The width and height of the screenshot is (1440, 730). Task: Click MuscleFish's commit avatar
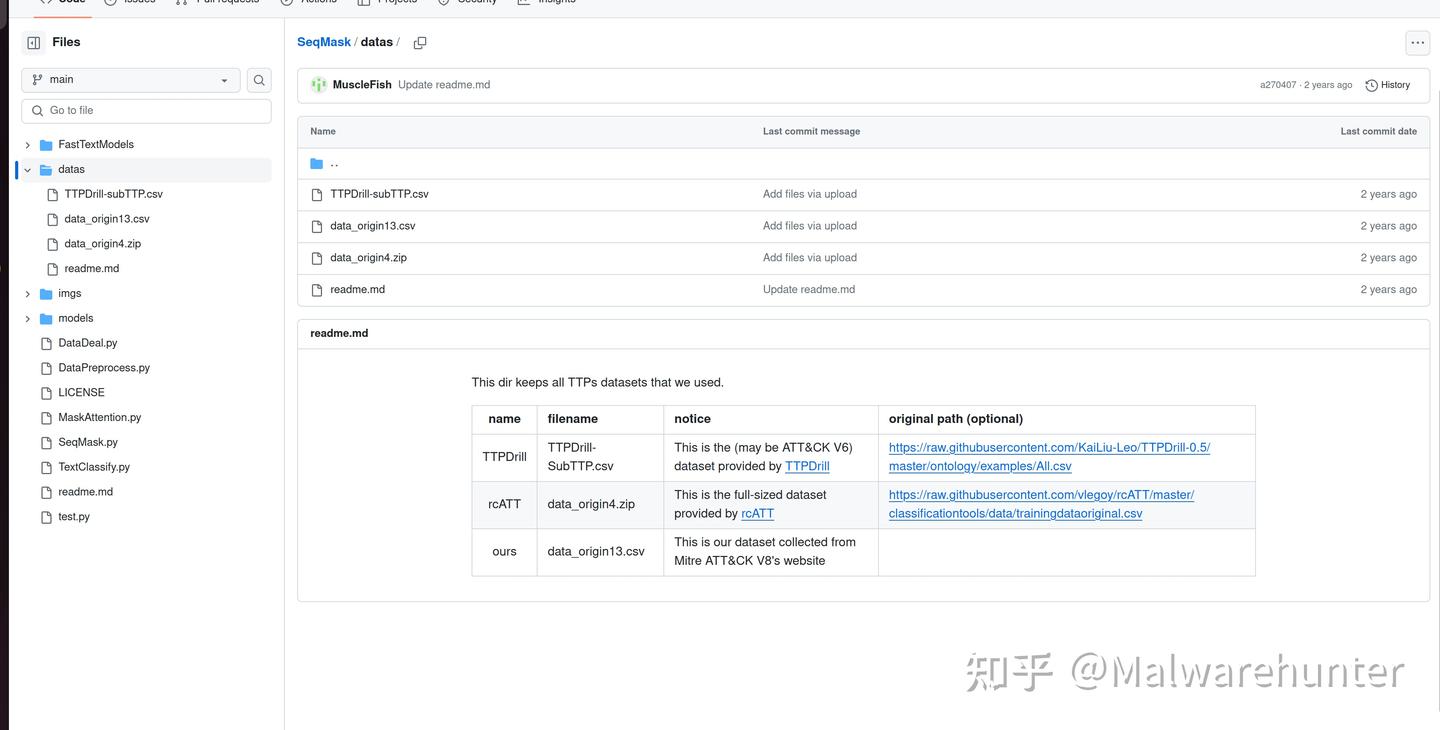[x=317, y=85]
